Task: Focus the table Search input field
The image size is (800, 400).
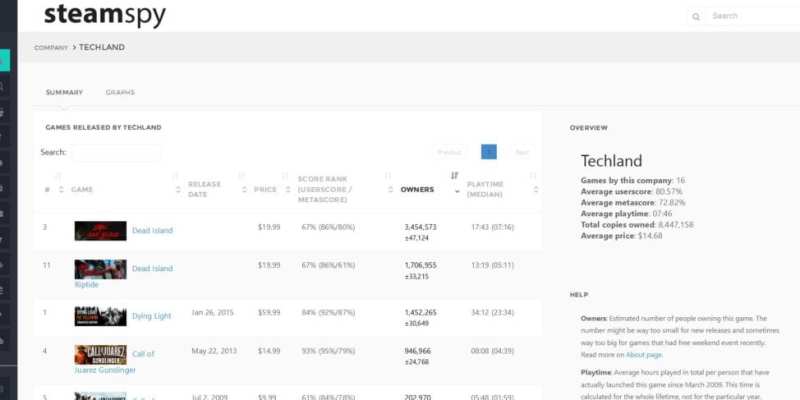Action: (x=116, y=153)
